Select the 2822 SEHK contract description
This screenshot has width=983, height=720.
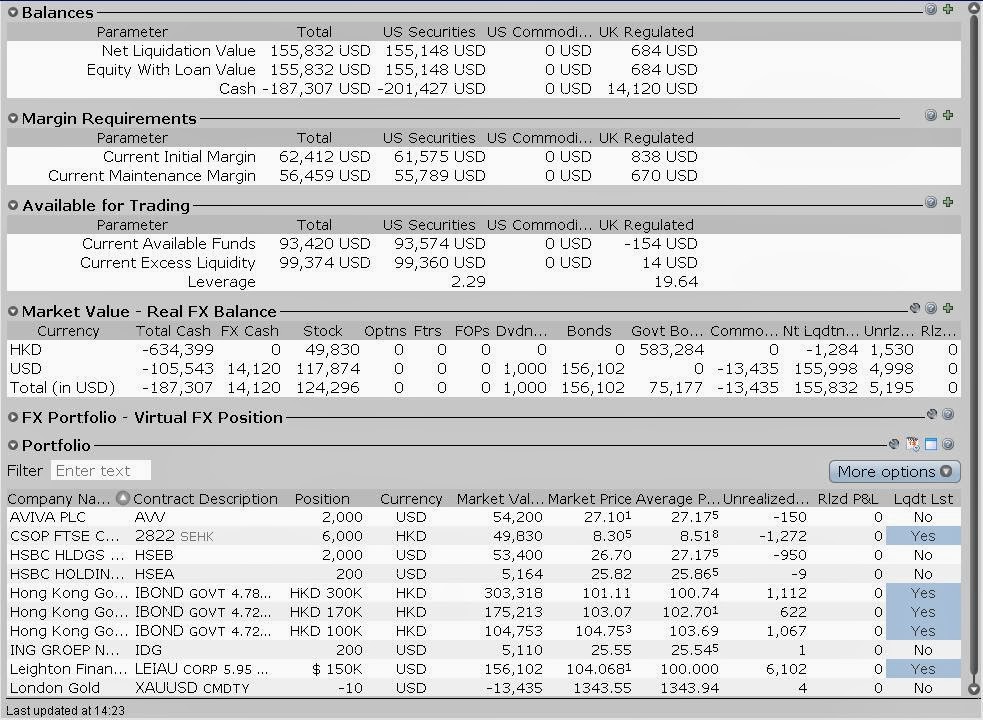174,536
